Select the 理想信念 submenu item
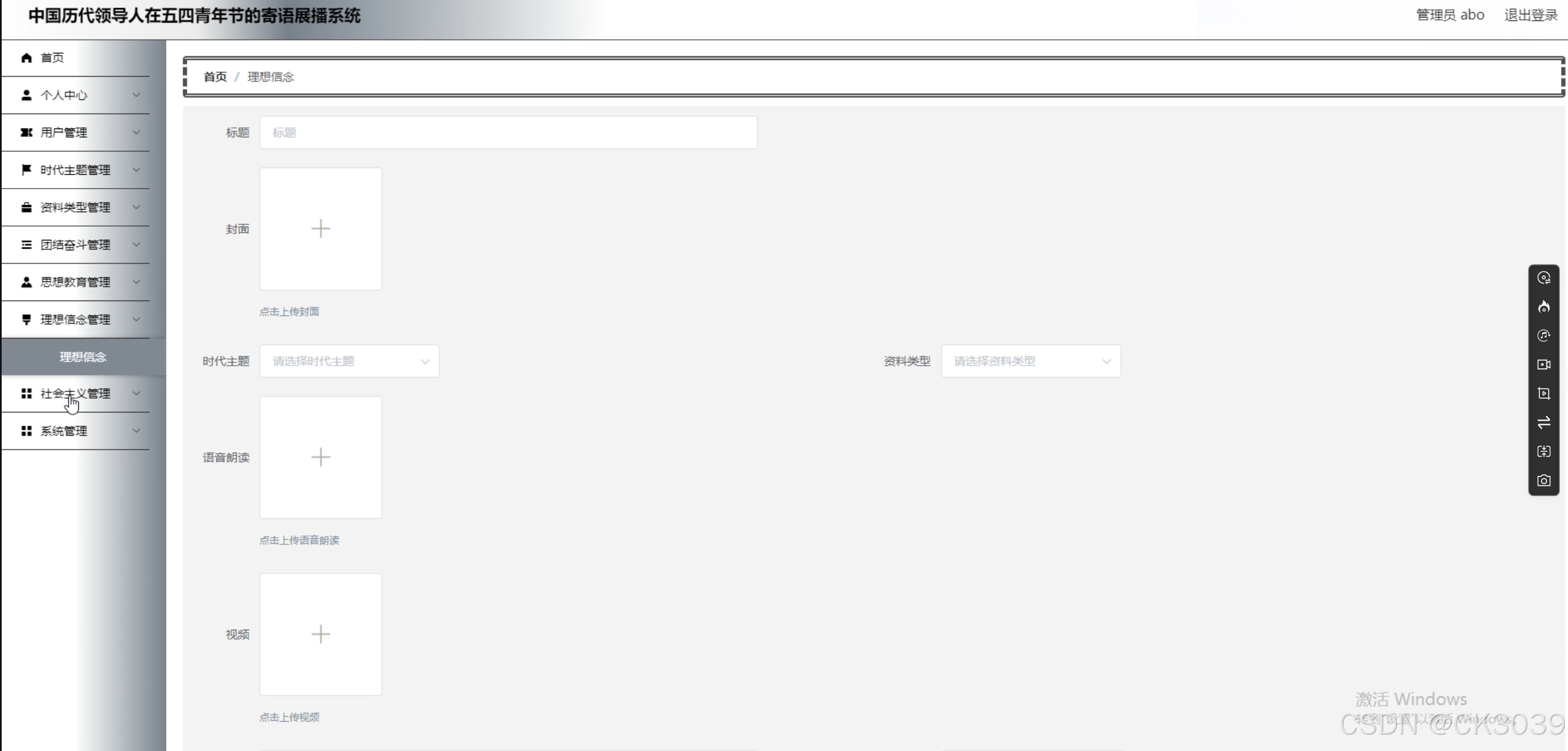 point(83,357)
